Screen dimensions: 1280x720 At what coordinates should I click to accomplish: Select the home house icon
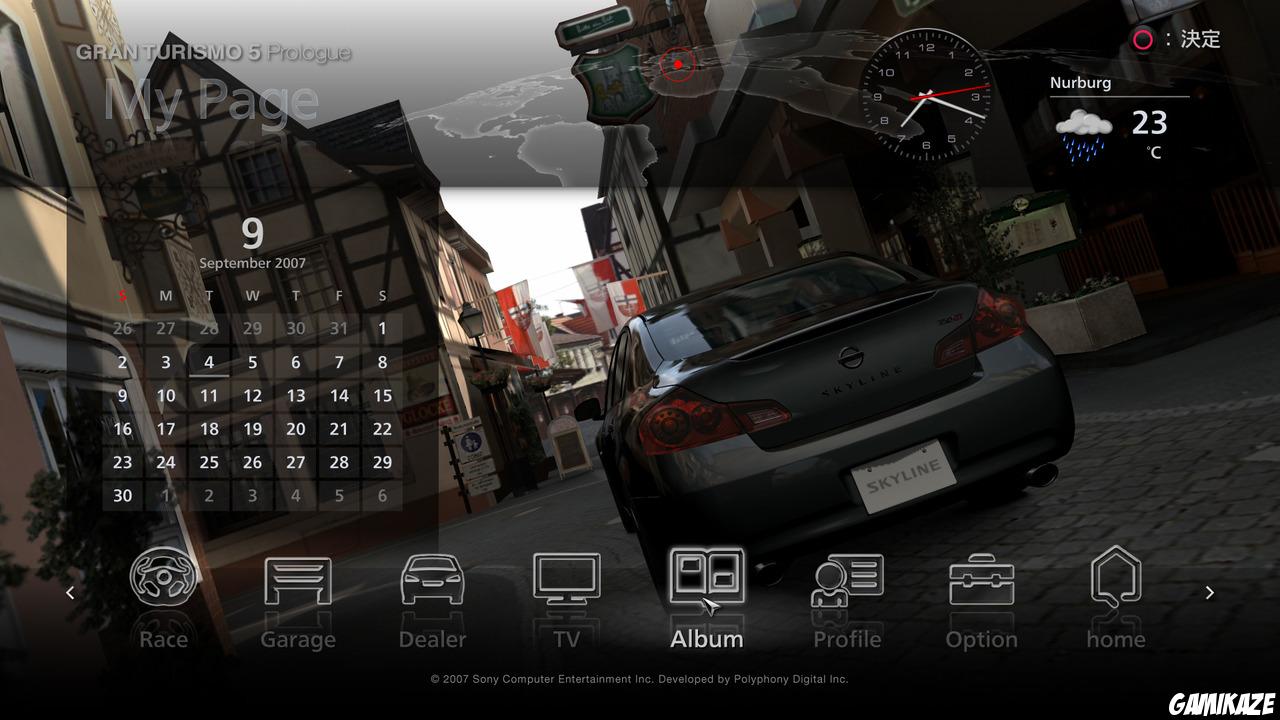(x=1116, y=578)
